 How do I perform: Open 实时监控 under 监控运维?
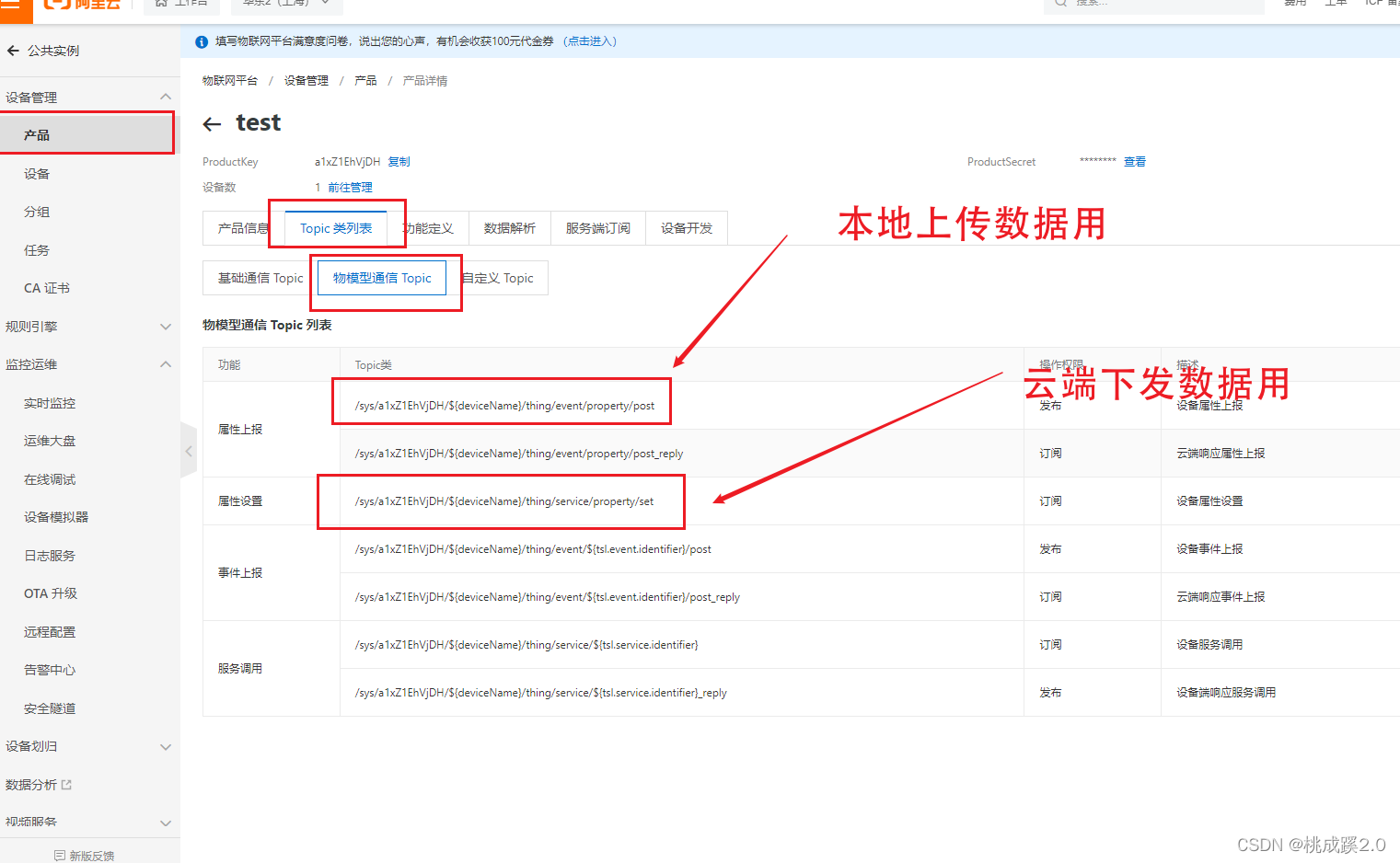point(50,403)
